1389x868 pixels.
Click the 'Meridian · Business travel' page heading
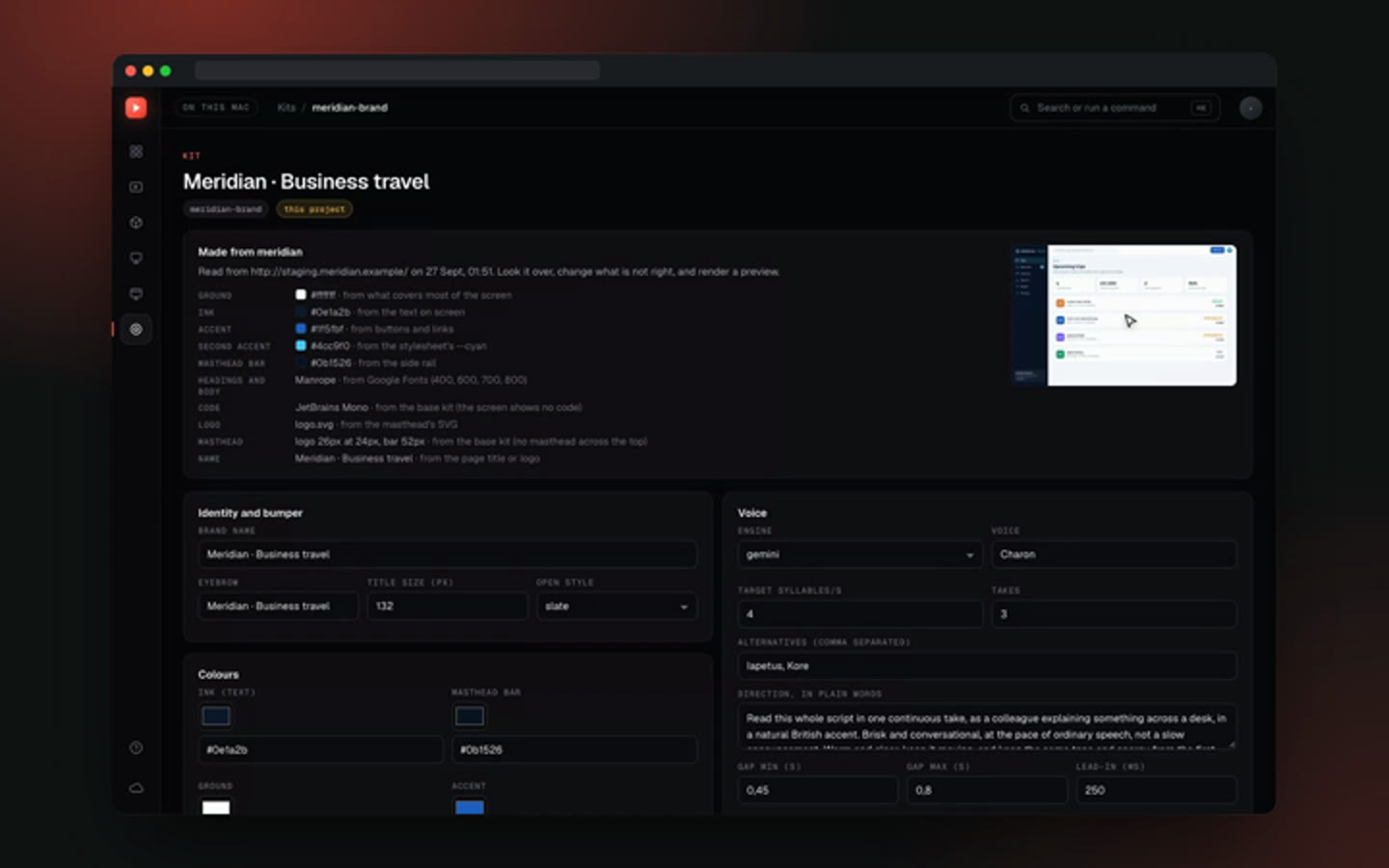(x=307, y=181)
